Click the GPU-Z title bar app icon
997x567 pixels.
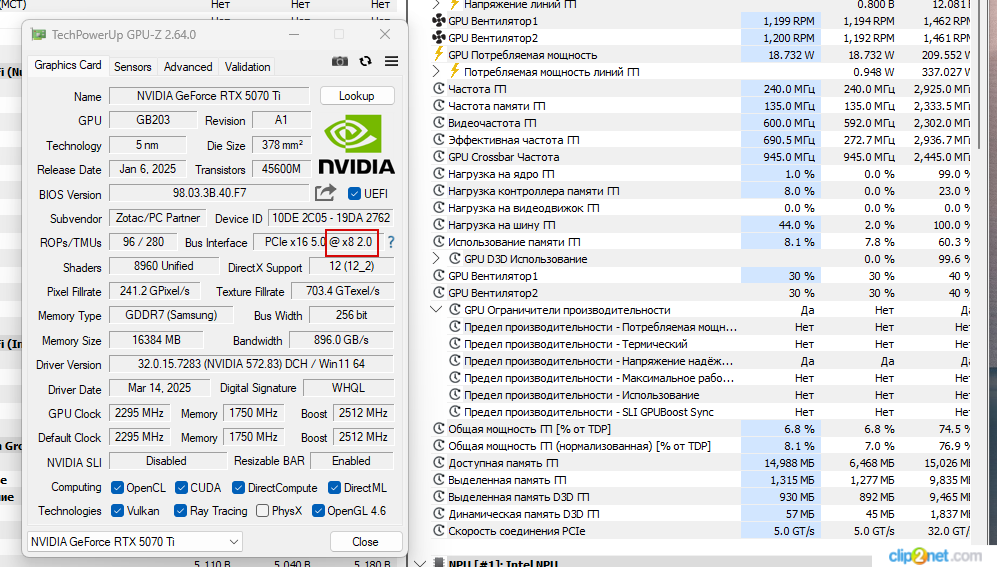click(x=39, y=34)
